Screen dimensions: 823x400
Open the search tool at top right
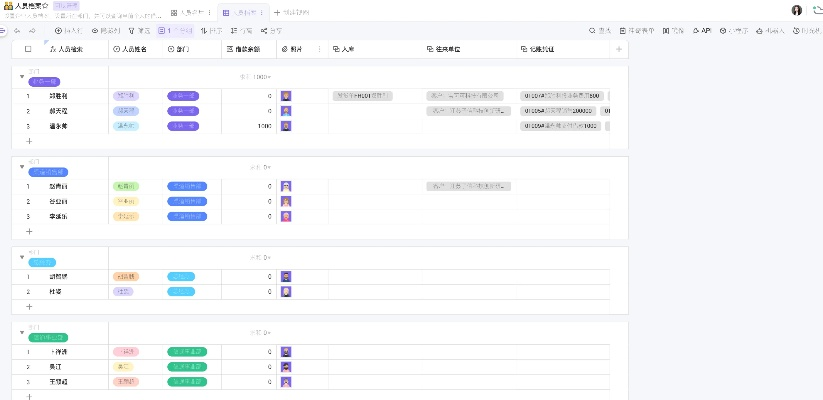(x=600, y=31)
